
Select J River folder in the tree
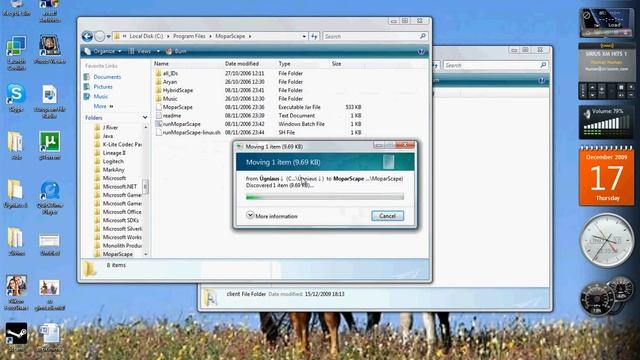[110, 127]
